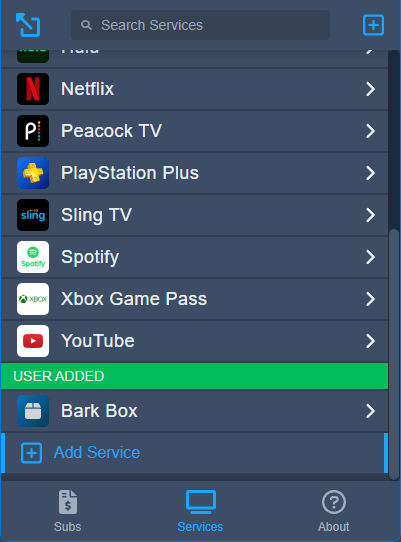Click the Search Services input field
The image size is (401, 542).
click(200, 25)
